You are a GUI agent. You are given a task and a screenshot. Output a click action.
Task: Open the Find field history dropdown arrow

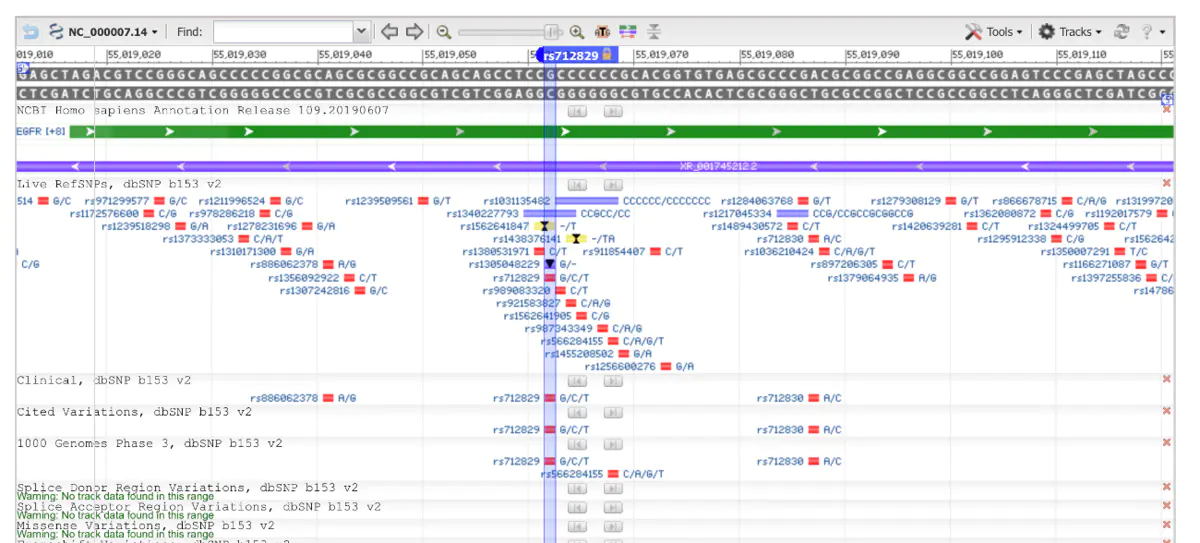[362, 32]
